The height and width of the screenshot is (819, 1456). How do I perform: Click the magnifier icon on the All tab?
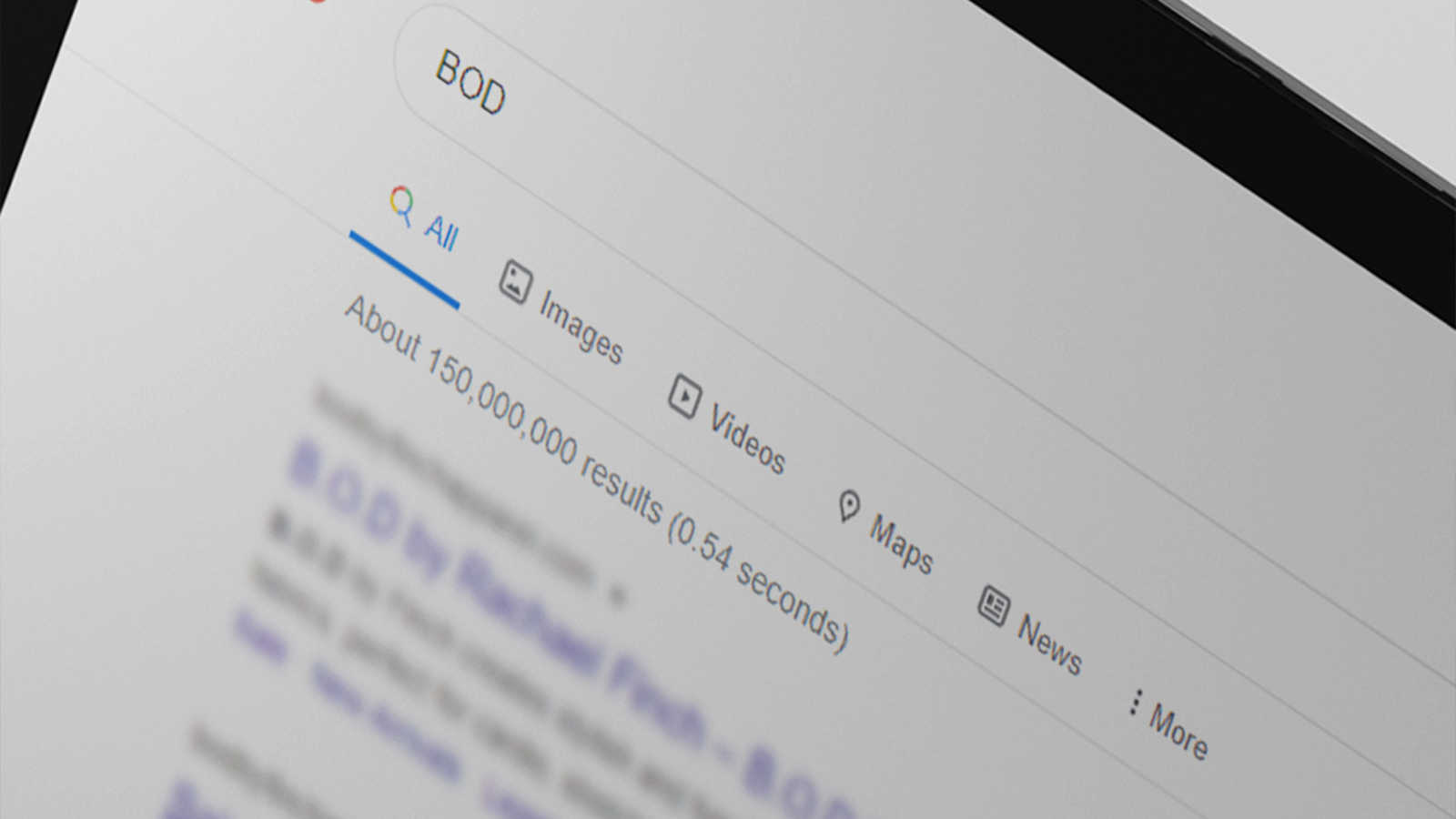tap(402, 207)
